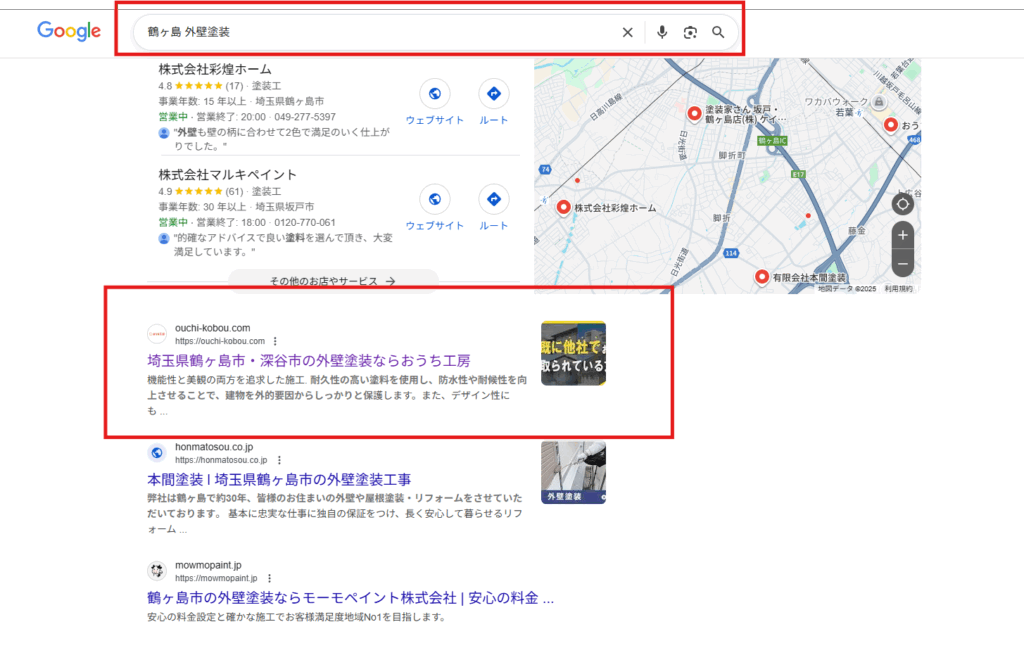
Task: Get route directions to 株式会社彩煌ホーム
Action: tap(493, 94)
